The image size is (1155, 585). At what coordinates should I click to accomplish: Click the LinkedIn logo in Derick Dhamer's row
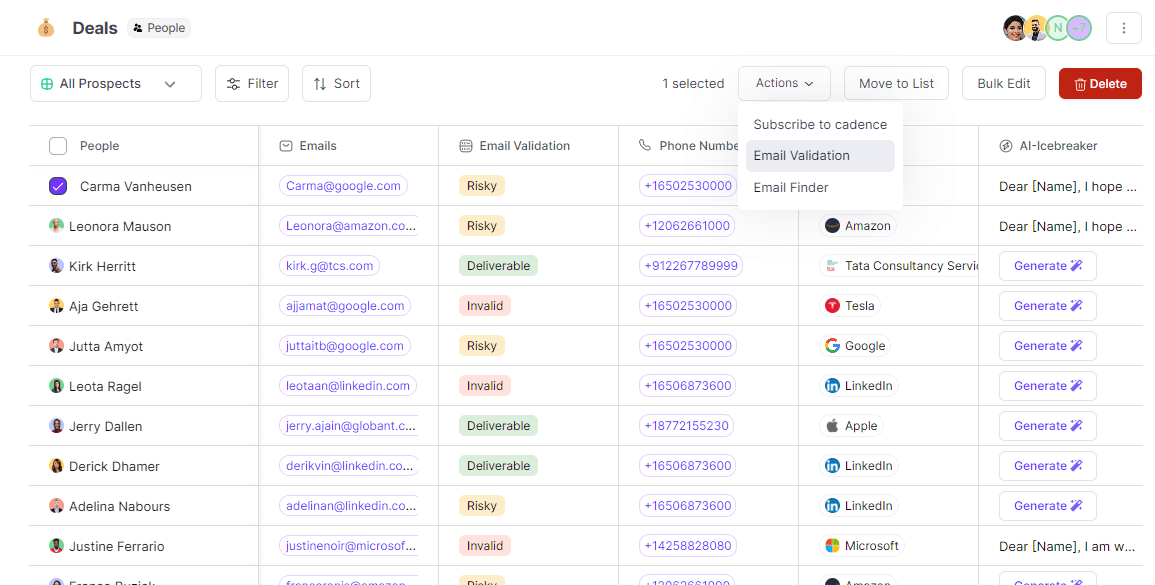[x=831, y=465]
